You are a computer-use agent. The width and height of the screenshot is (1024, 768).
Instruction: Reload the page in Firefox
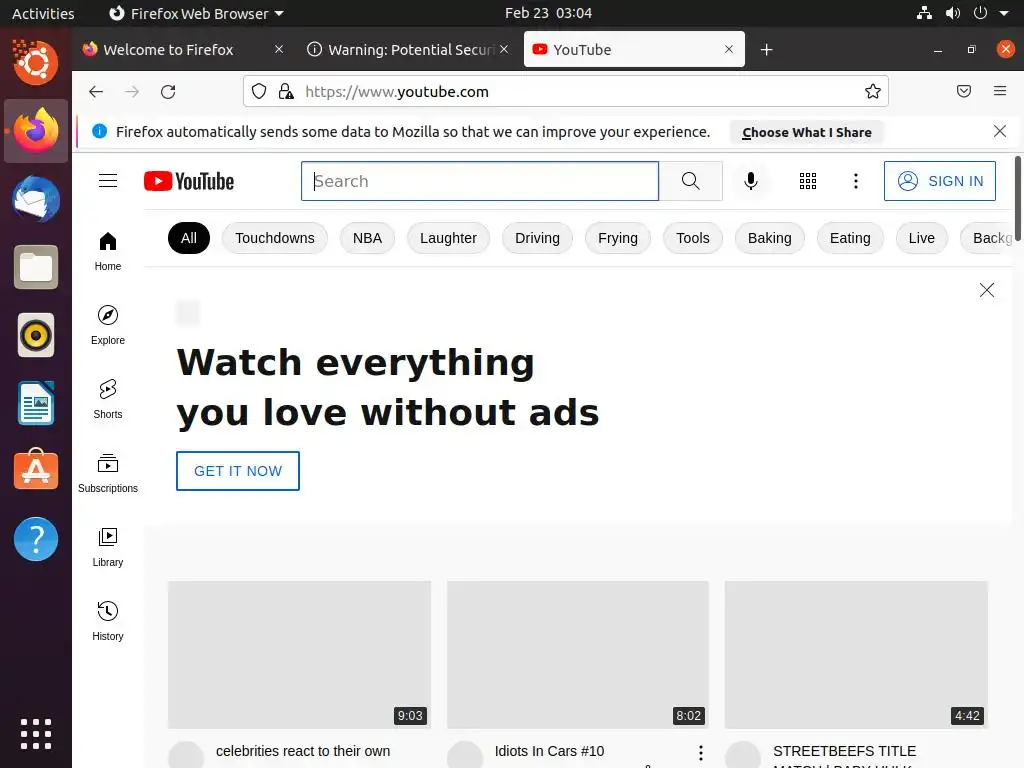tap(168, 91)
